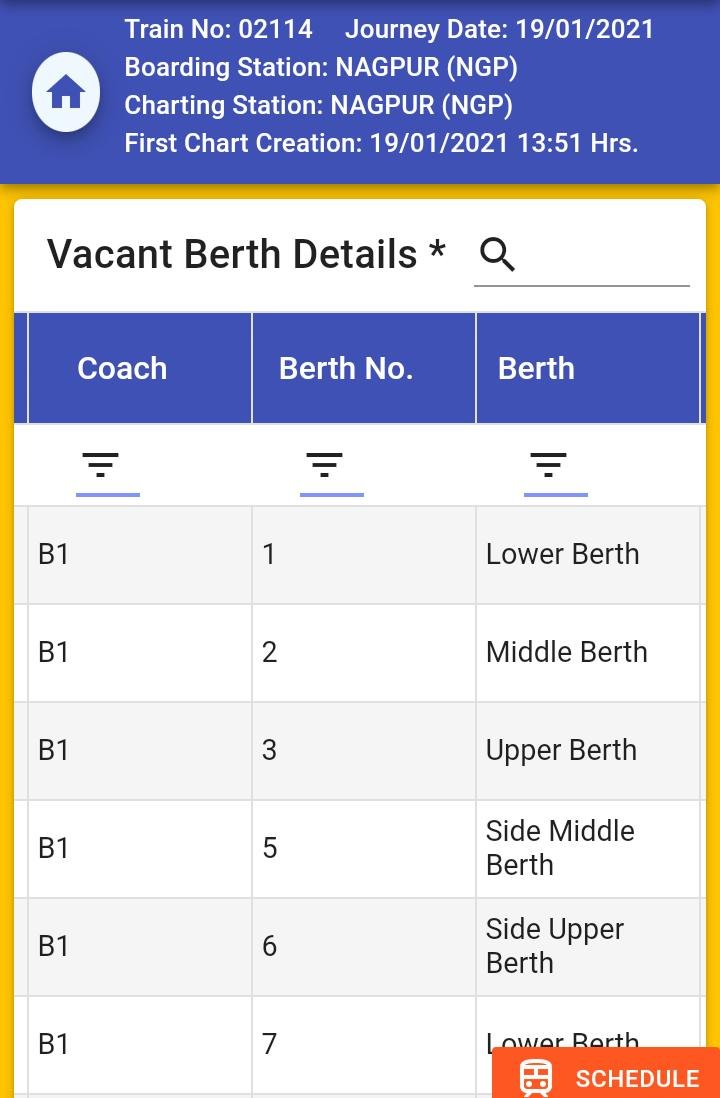Open the Berth No. column filter icon
Image resolution: width=720 pixels, height=1098 pixels.
(x=324, y=465)
